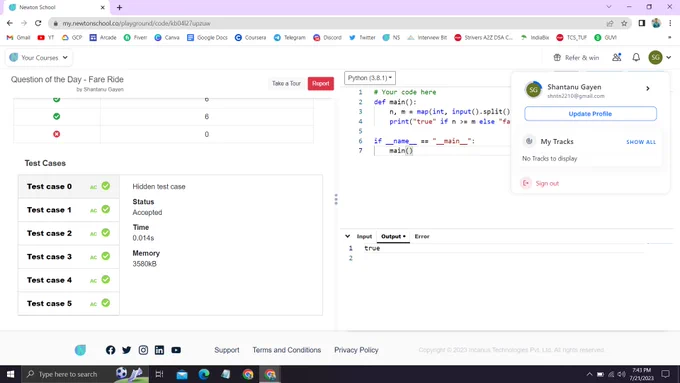Viewport: 680px width, 383px height.
Task: Select Test case 2 tab
Action: click(x=69, y=233)
